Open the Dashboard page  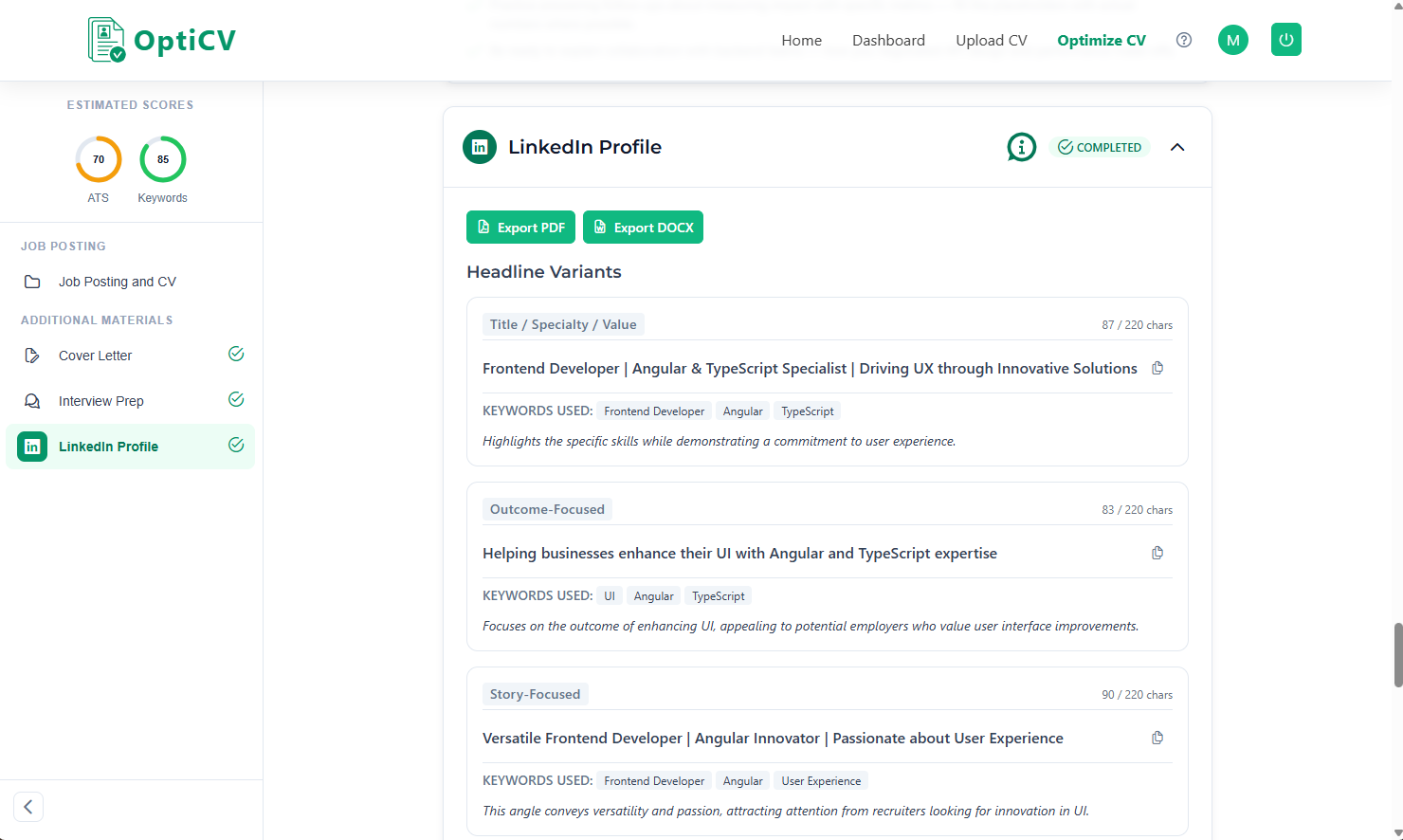coord(888,40)
